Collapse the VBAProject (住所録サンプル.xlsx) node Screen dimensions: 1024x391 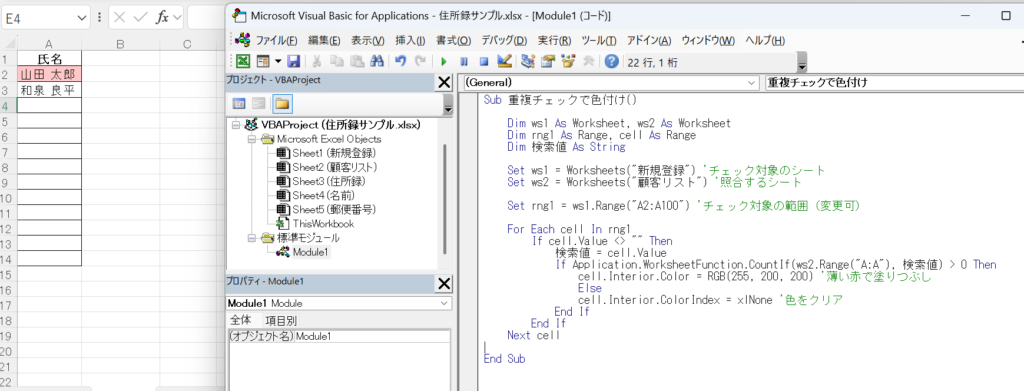(235, 125)
